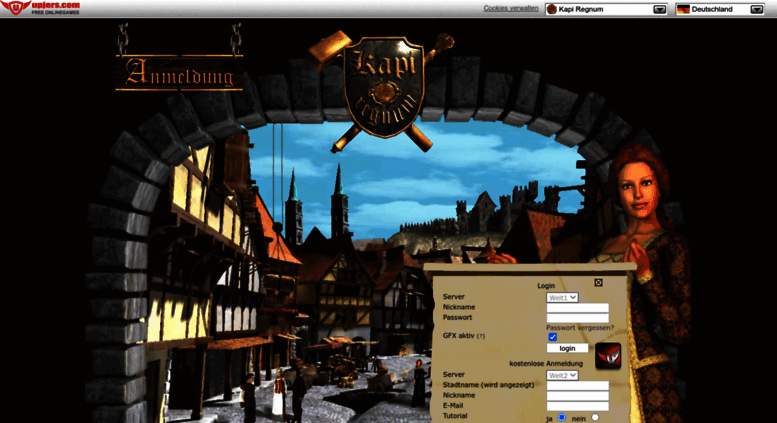Click the login button
This screenshot has height=423, width=777.
point(567,348)
